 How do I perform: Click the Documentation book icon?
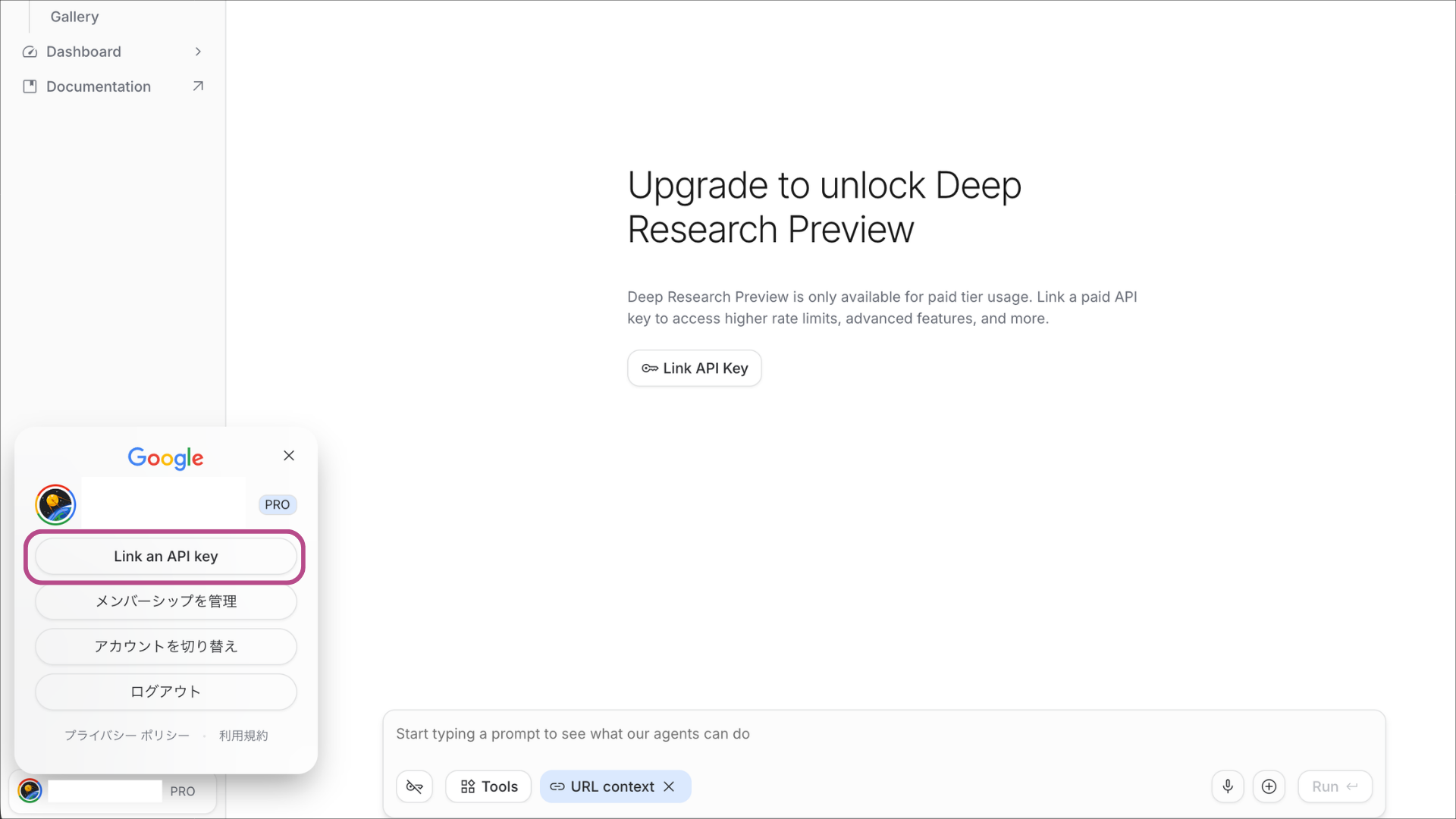point(30,86)
